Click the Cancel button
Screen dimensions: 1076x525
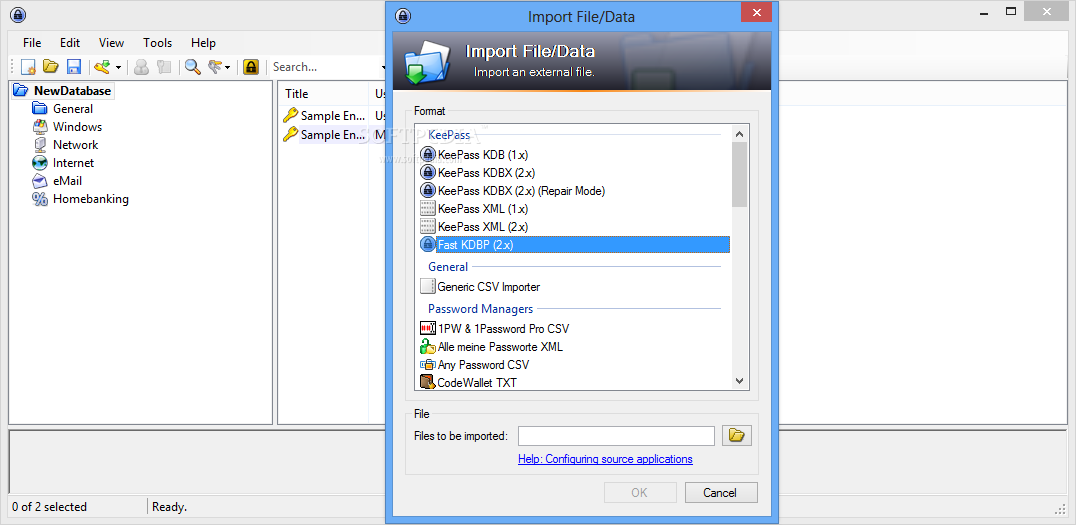[720, 493]
